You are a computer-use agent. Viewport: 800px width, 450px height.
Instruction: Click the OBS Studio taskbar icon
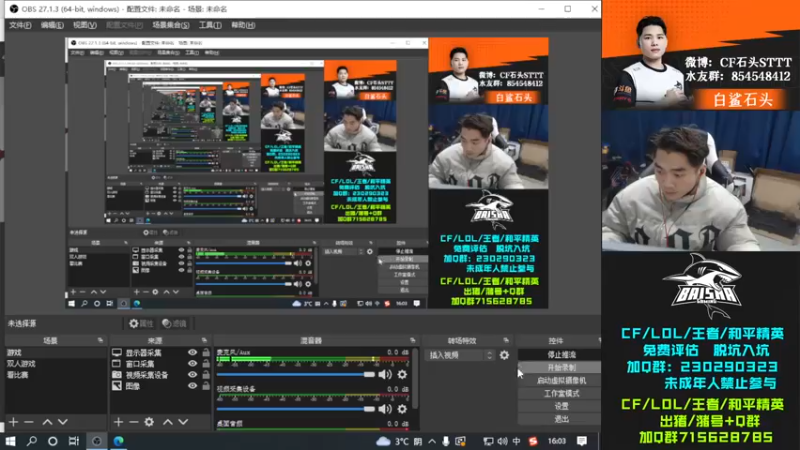click(96, 441)
